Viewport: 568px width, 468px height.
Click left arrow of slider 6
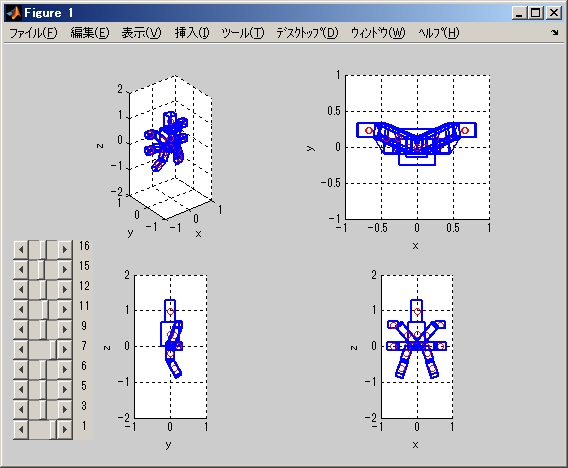tap(21, 369)
